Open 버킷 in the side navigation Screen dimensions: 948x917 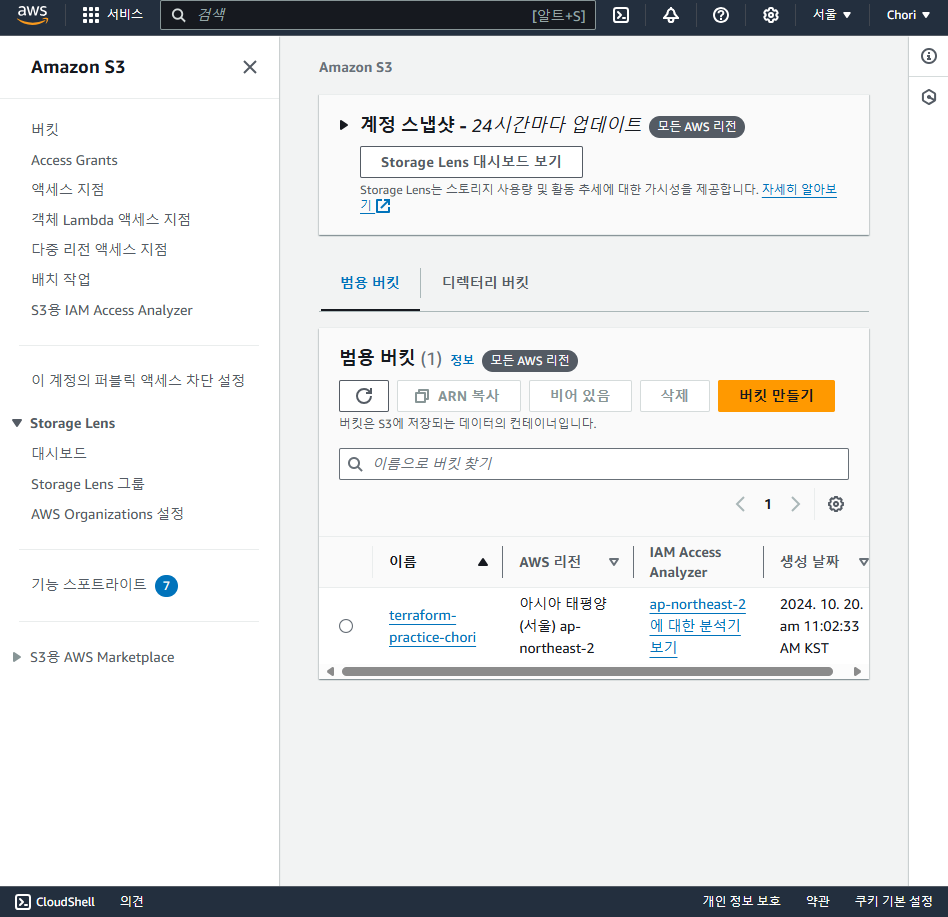coord(45,129)
